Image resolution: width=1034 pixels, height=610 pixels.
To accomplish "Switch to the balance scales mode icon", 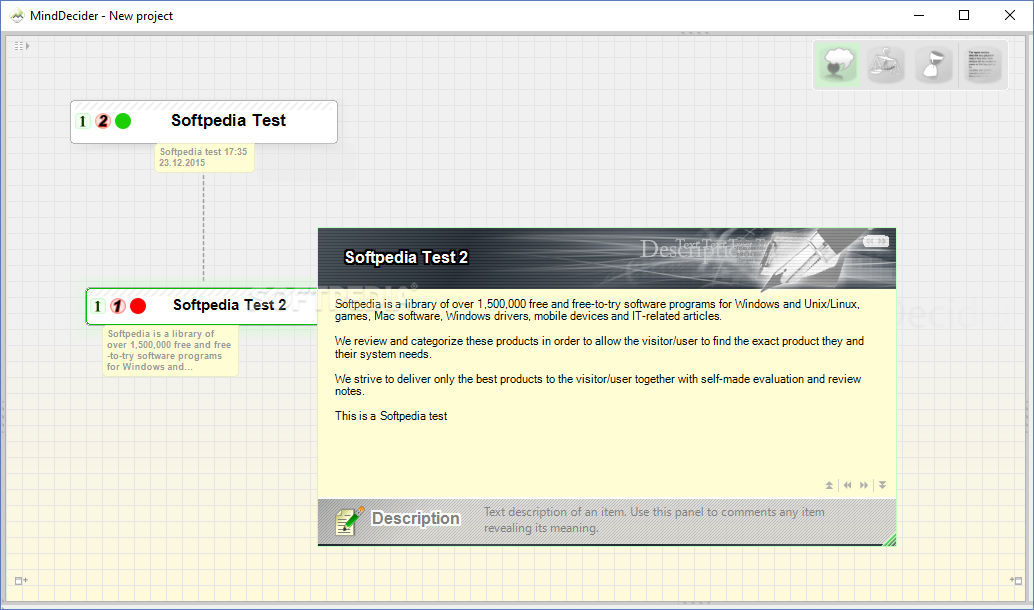I will (885, 65).
